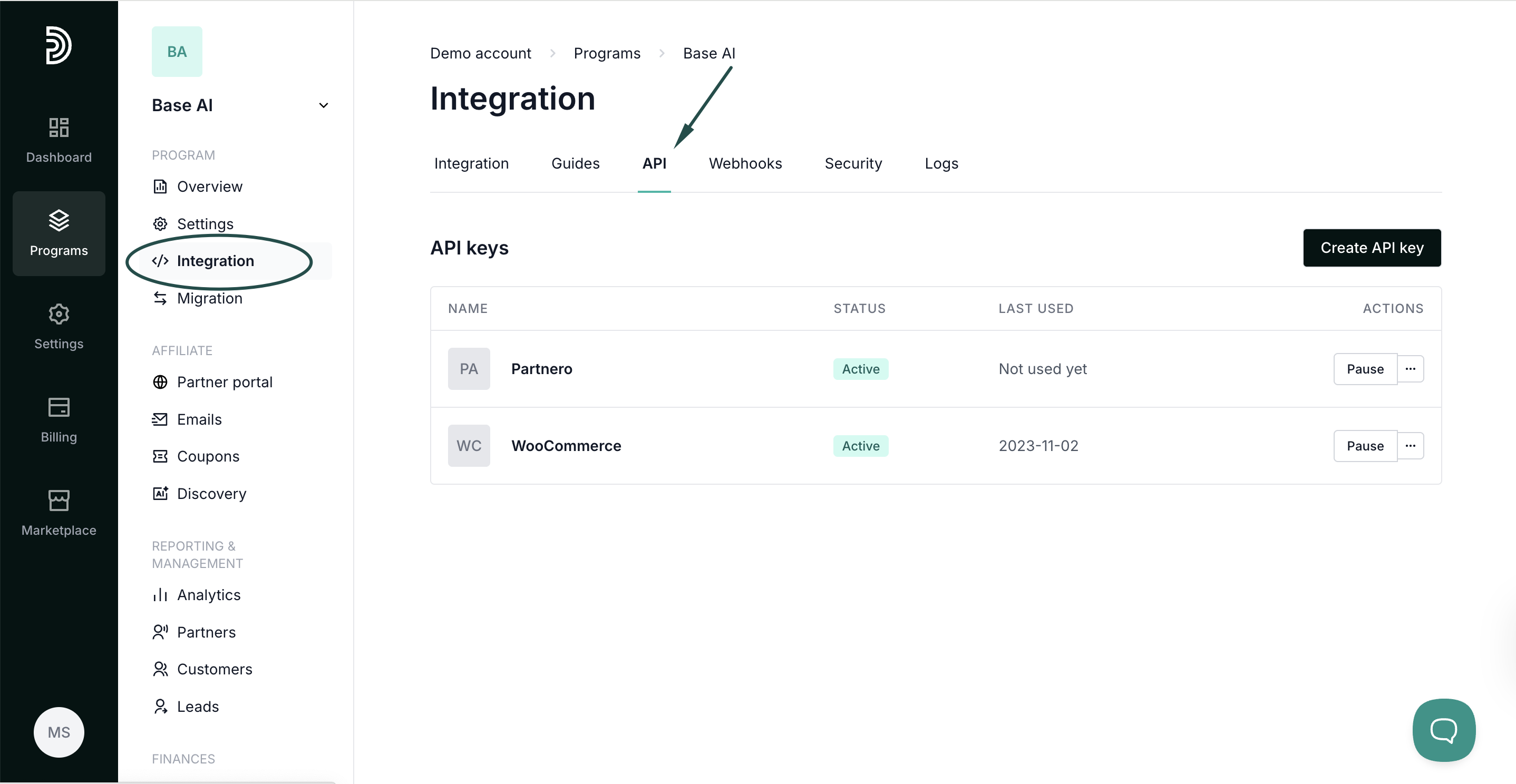Open the live chat bubble widget
The height and width of the screenshot is (784, 1516).
[x=1443, y=730]
